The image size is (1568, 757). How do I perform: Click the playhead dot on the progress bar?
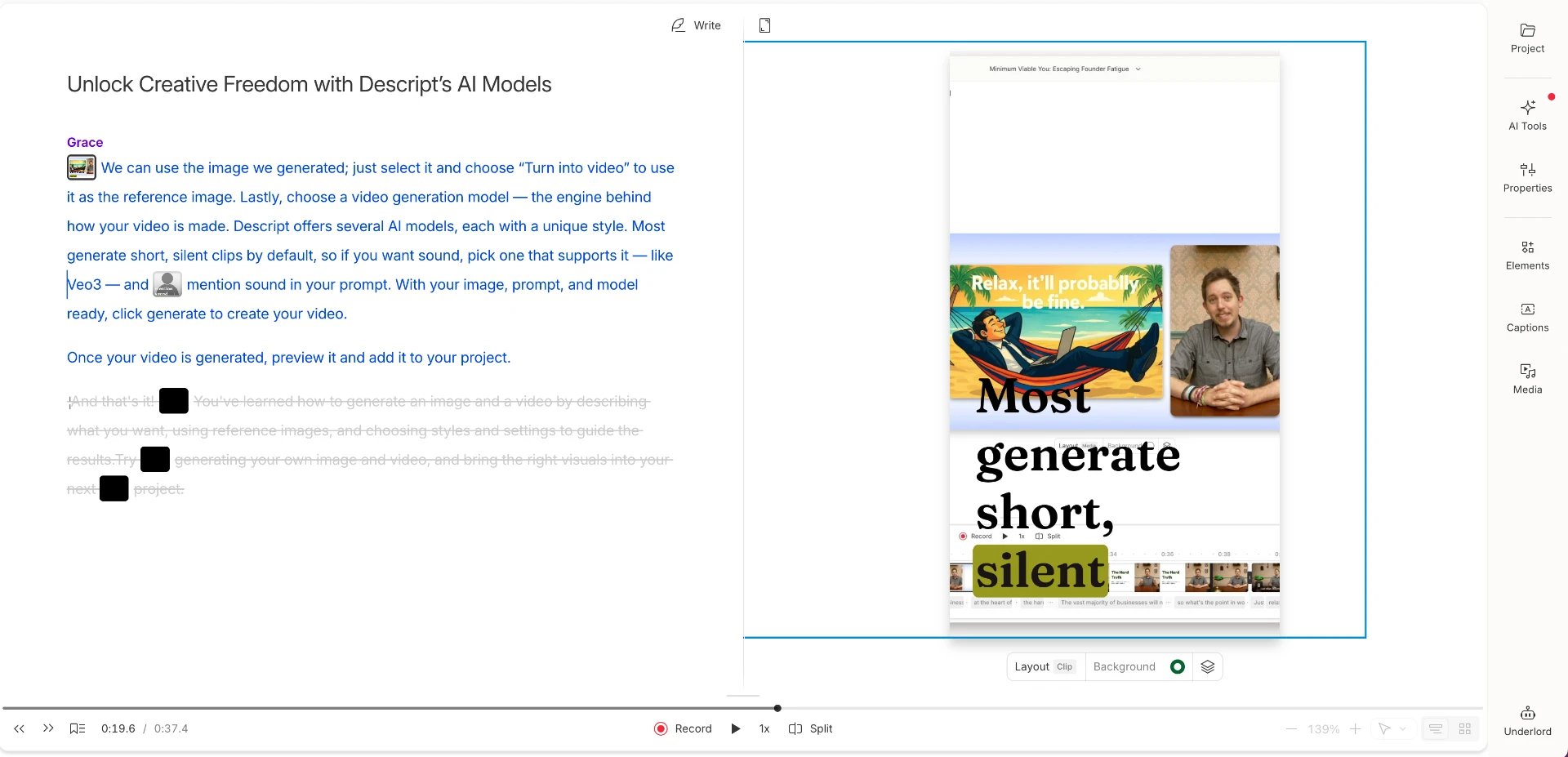(777, 708)
